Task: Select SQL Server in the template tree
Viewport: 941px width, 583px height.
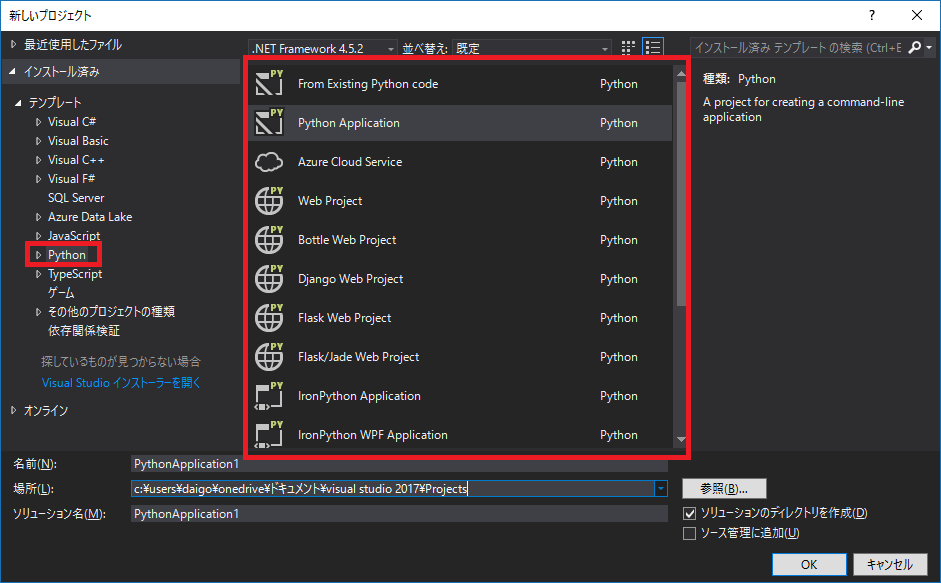Action: pos(76,198)
